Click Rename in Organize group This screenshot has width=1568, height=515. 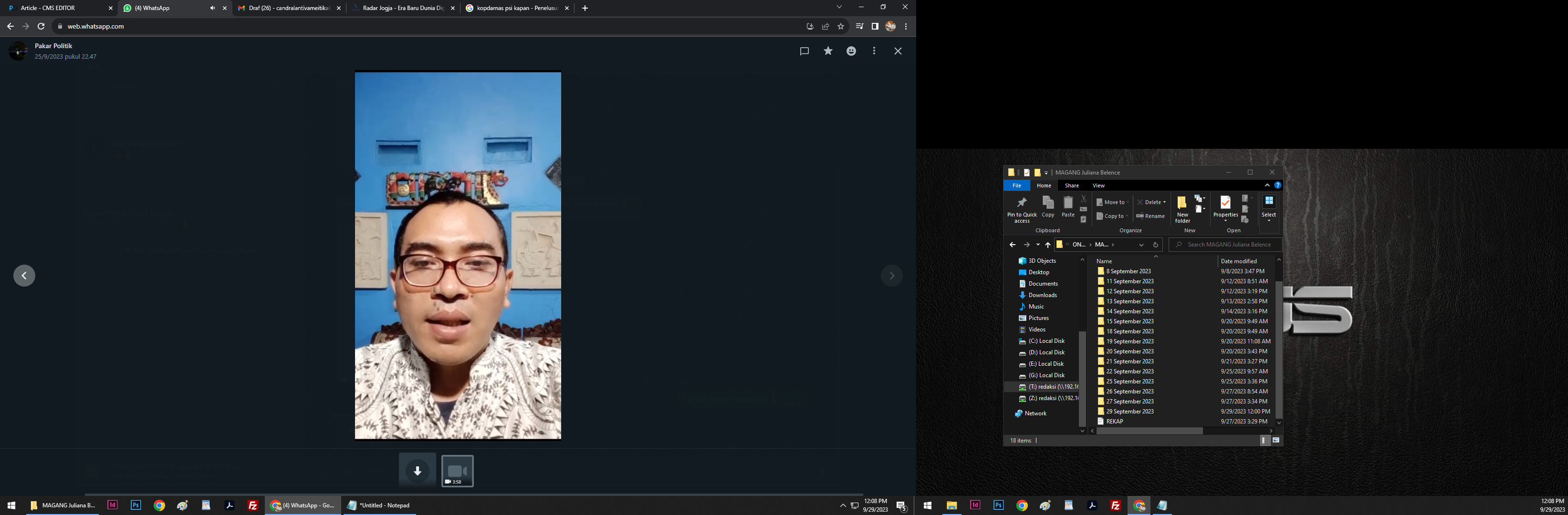1150,216
